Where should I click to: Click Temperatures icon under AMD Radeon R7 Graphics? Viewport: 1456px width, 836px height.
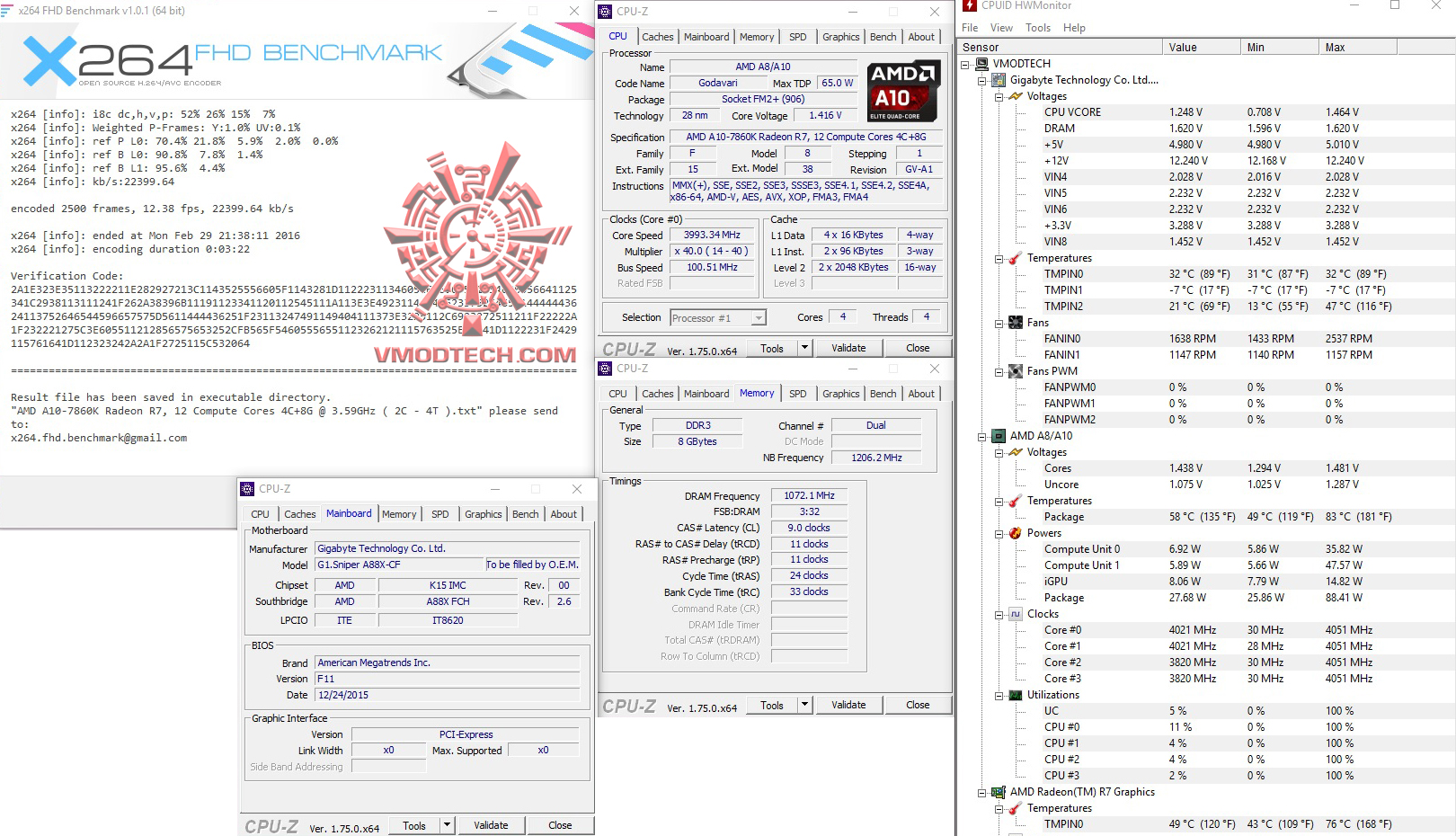pyautogui.click(x=1016, y=808)
